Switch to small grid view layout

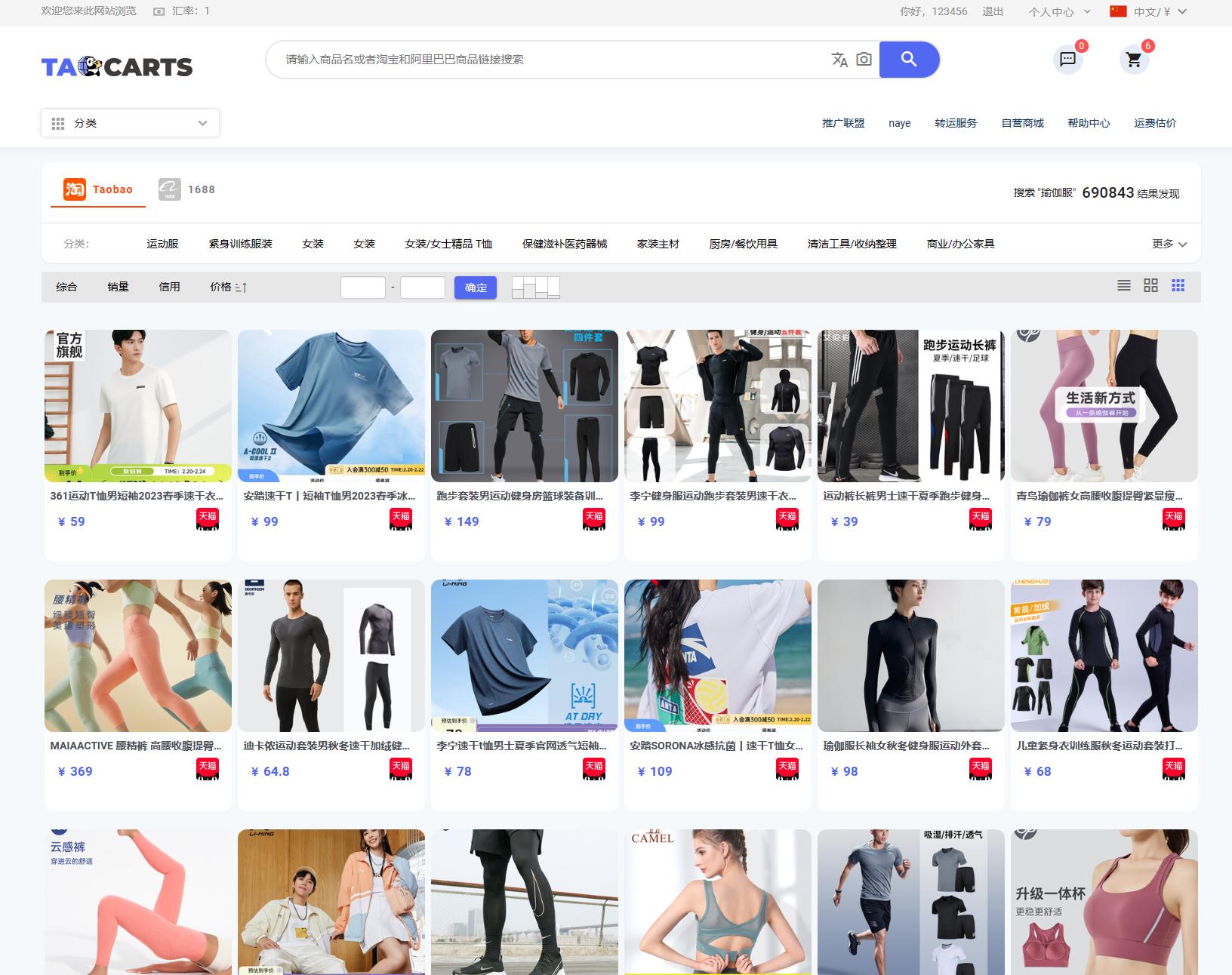tap(1178, 285)
